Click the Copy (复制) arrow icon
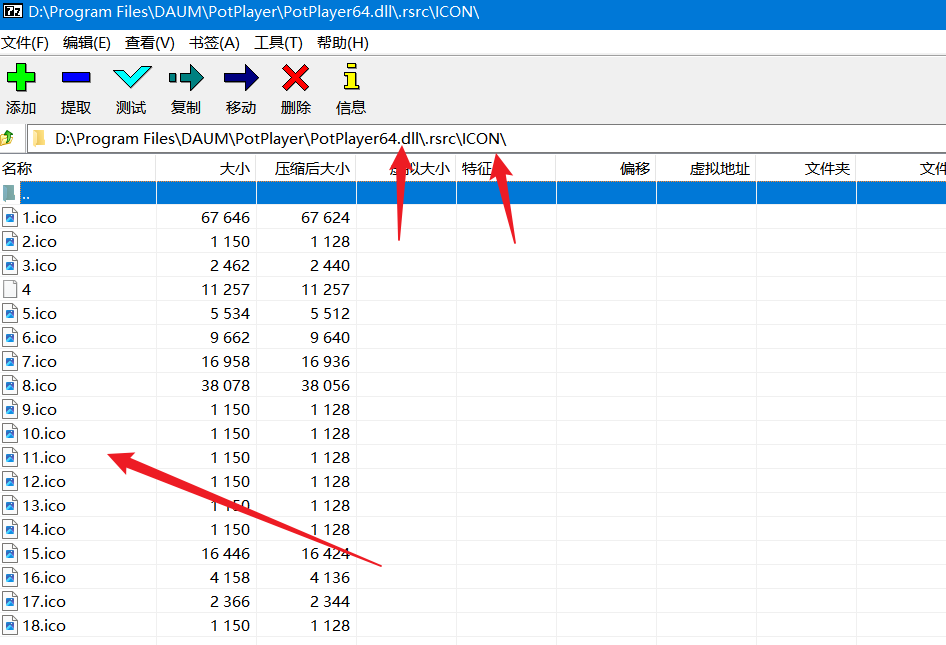The image size is (946, 645). (186, 78)
